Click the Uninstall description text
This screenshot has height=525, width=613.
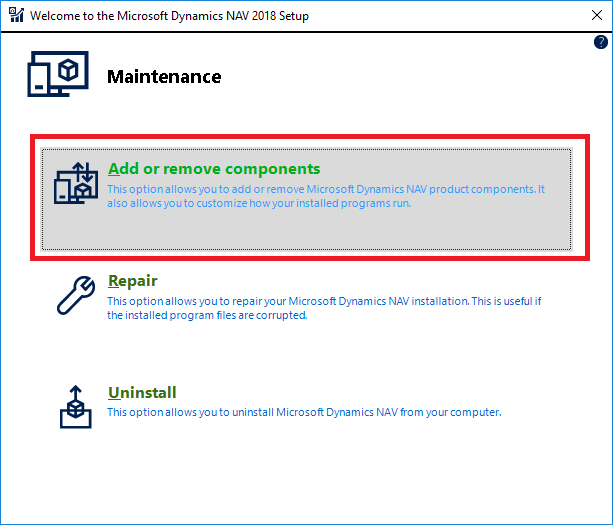pos(304,412)
